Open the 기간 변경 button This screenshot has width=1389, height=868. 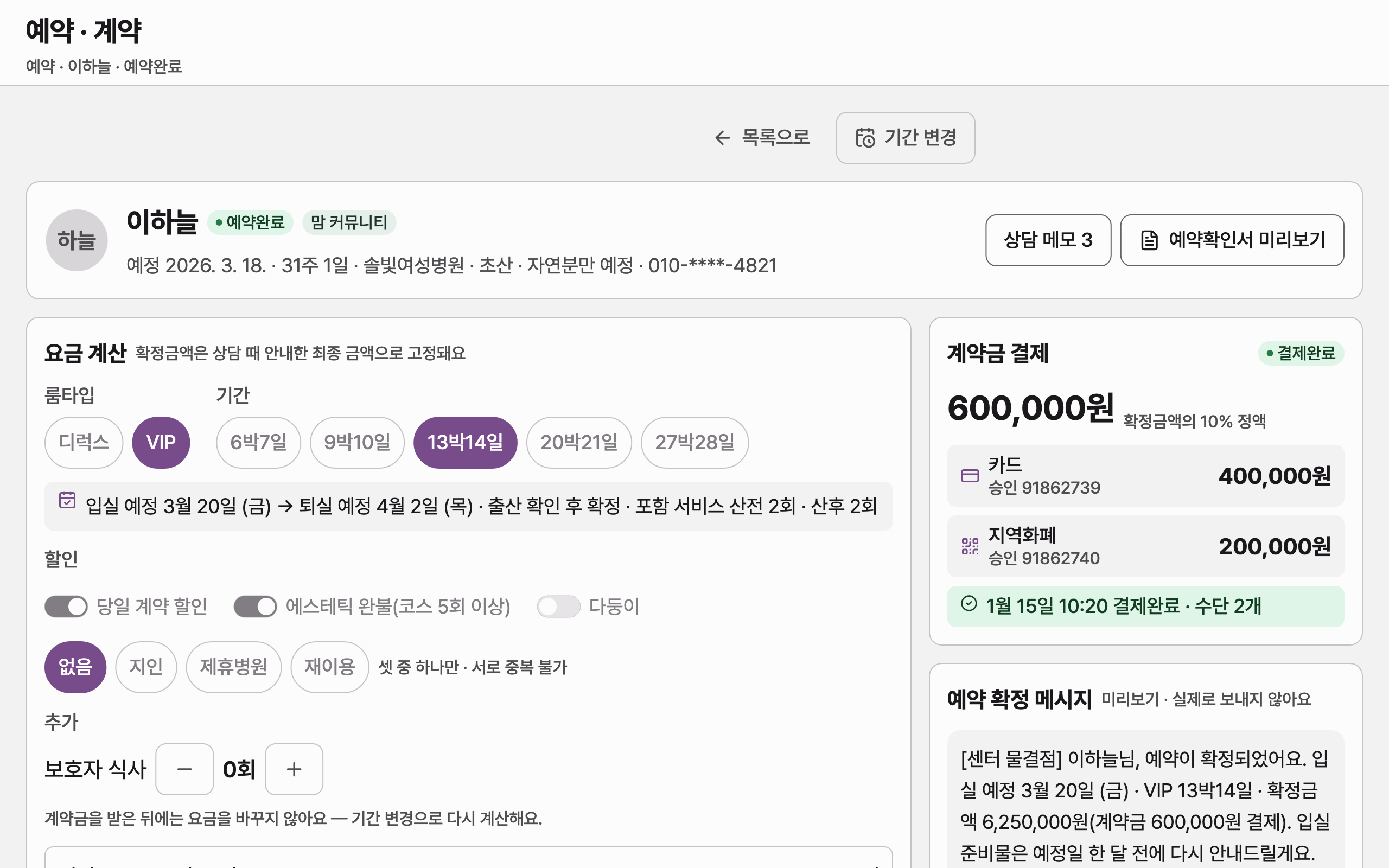(x=905, y=138)
